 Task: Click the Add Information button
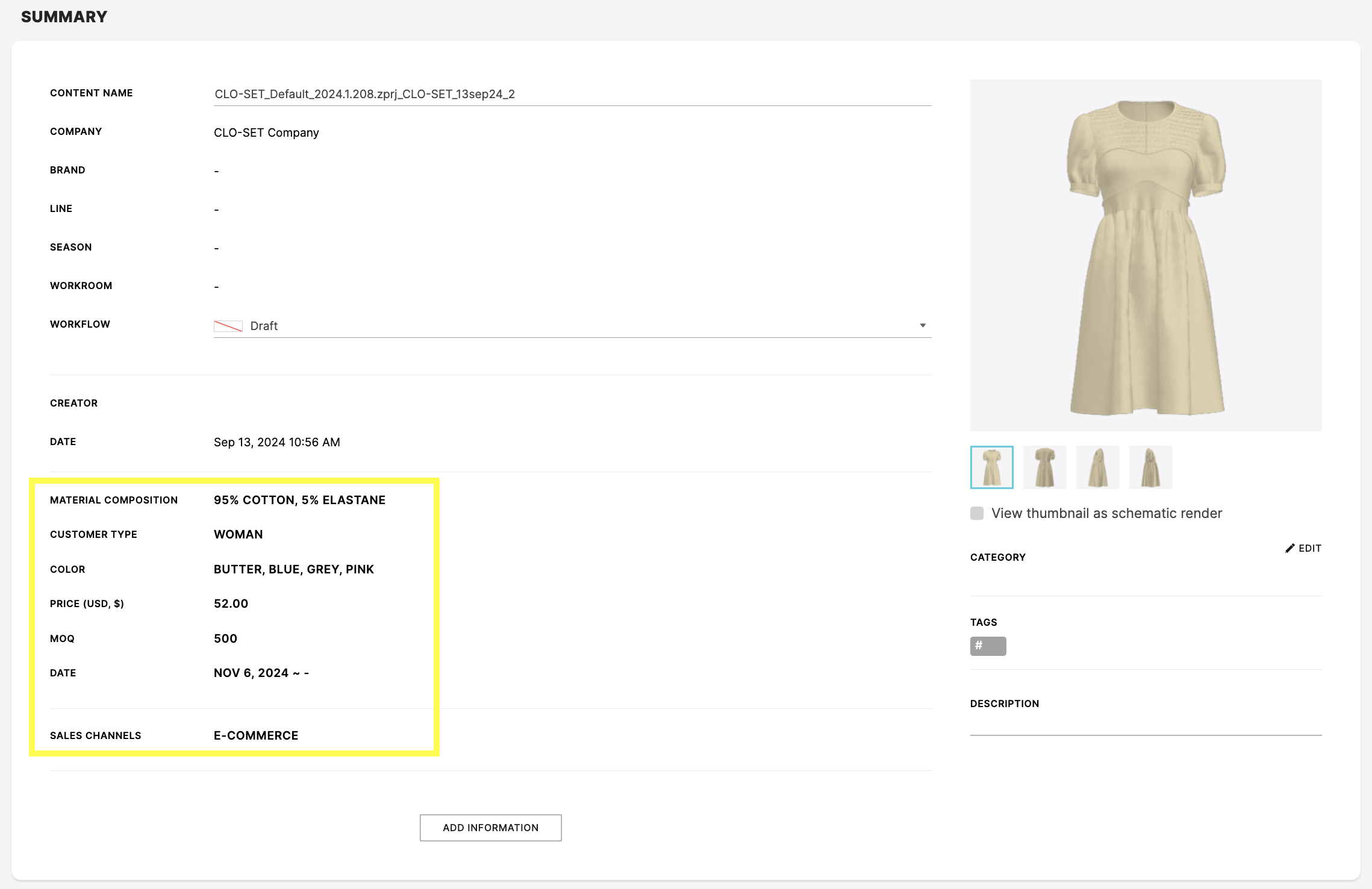tap(491, 828)
